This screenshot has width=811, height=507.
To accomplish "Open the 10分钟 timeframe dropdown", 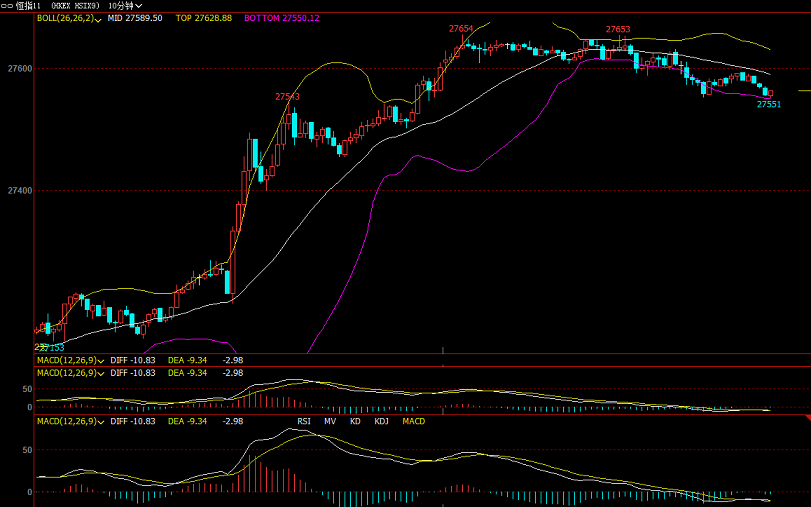I will 123,6.
